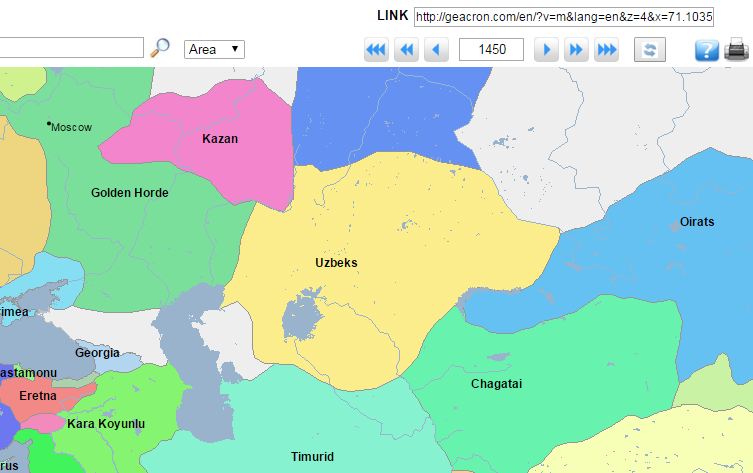Open the Area dropdown

(x=215, y=49)
